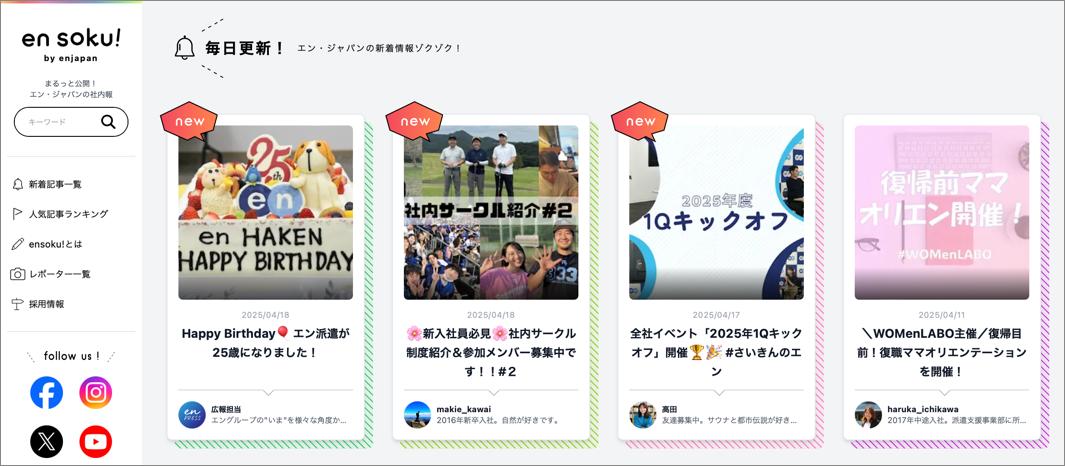Click the flag icon beside 人気記事ランキング
This screenshot has height=466, width=1065.
pos(18,214)
